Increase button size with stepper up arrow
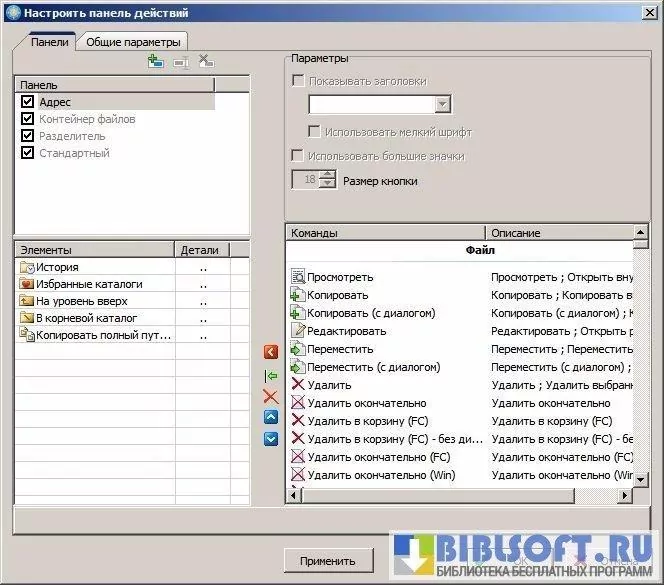 click(x=328, y=175)
